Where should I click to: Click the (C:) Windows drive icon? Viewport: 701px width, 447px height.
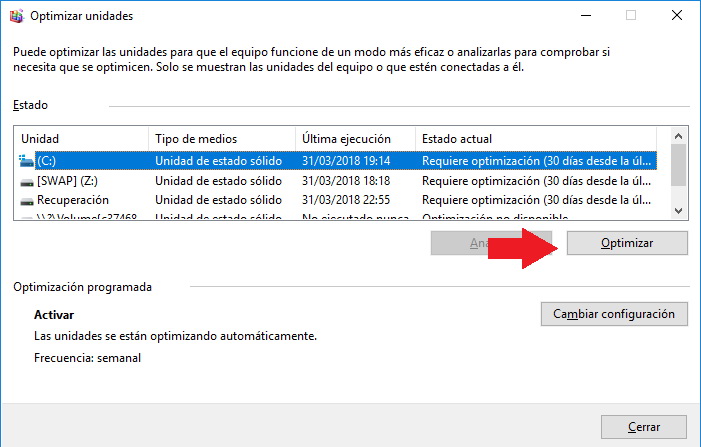[27, 160]
